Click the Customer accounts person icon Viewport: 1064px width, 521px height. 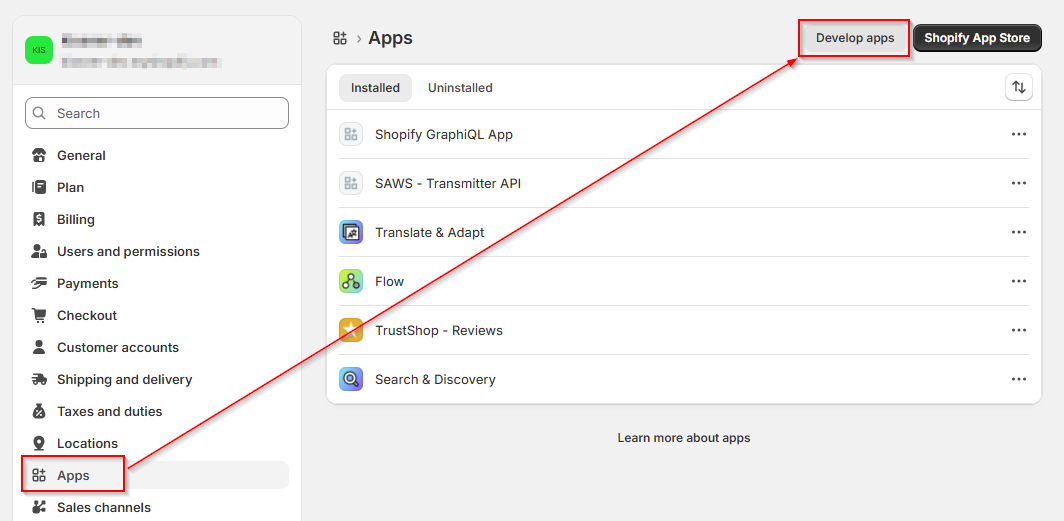(39, 347)
